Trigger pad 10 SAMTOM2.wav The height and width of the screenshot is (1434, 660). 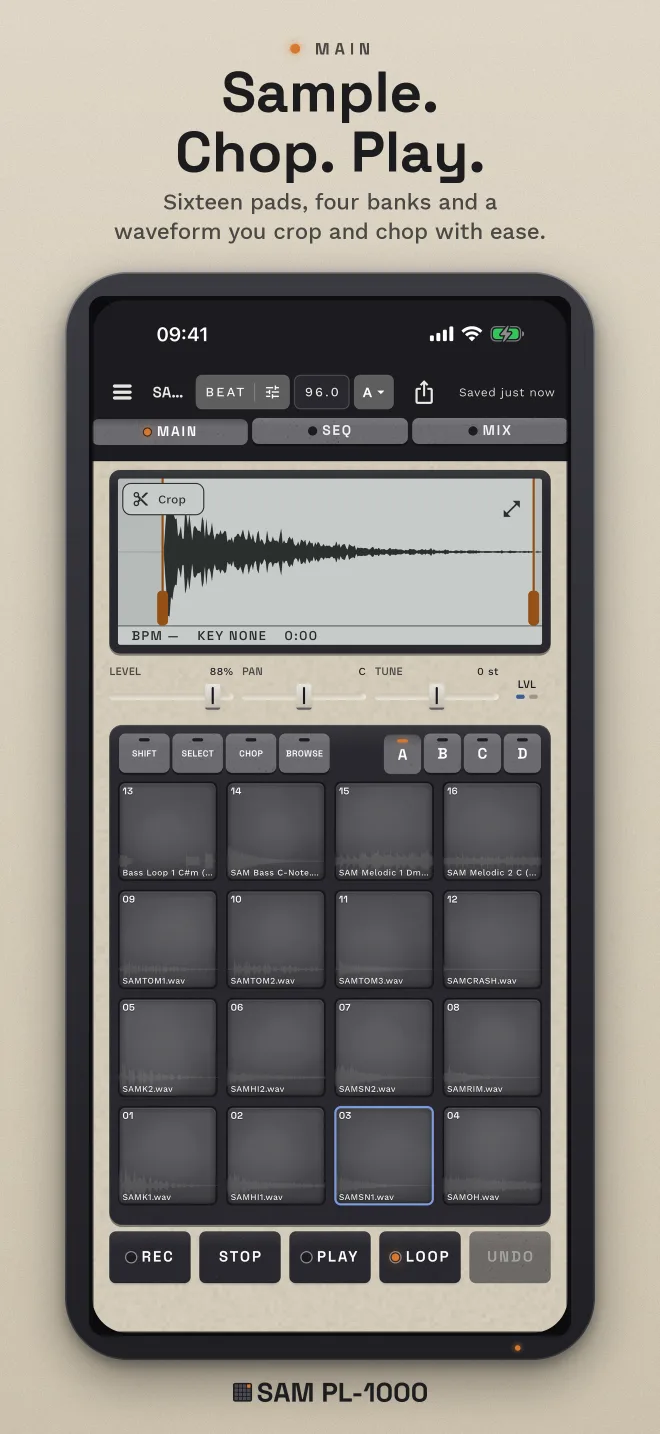(276, 939)
